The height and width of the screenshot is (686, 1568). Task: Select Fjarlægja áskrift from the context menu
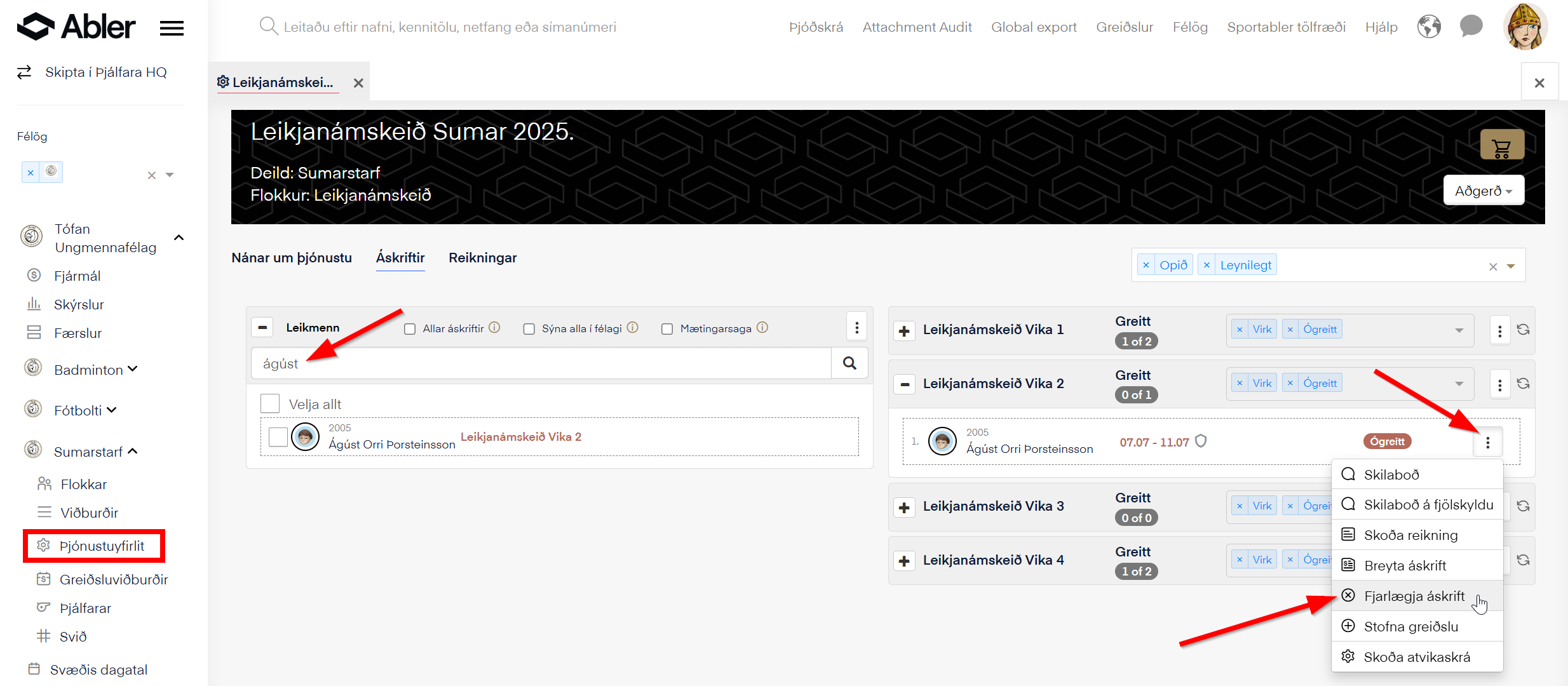click(1414, 596)
